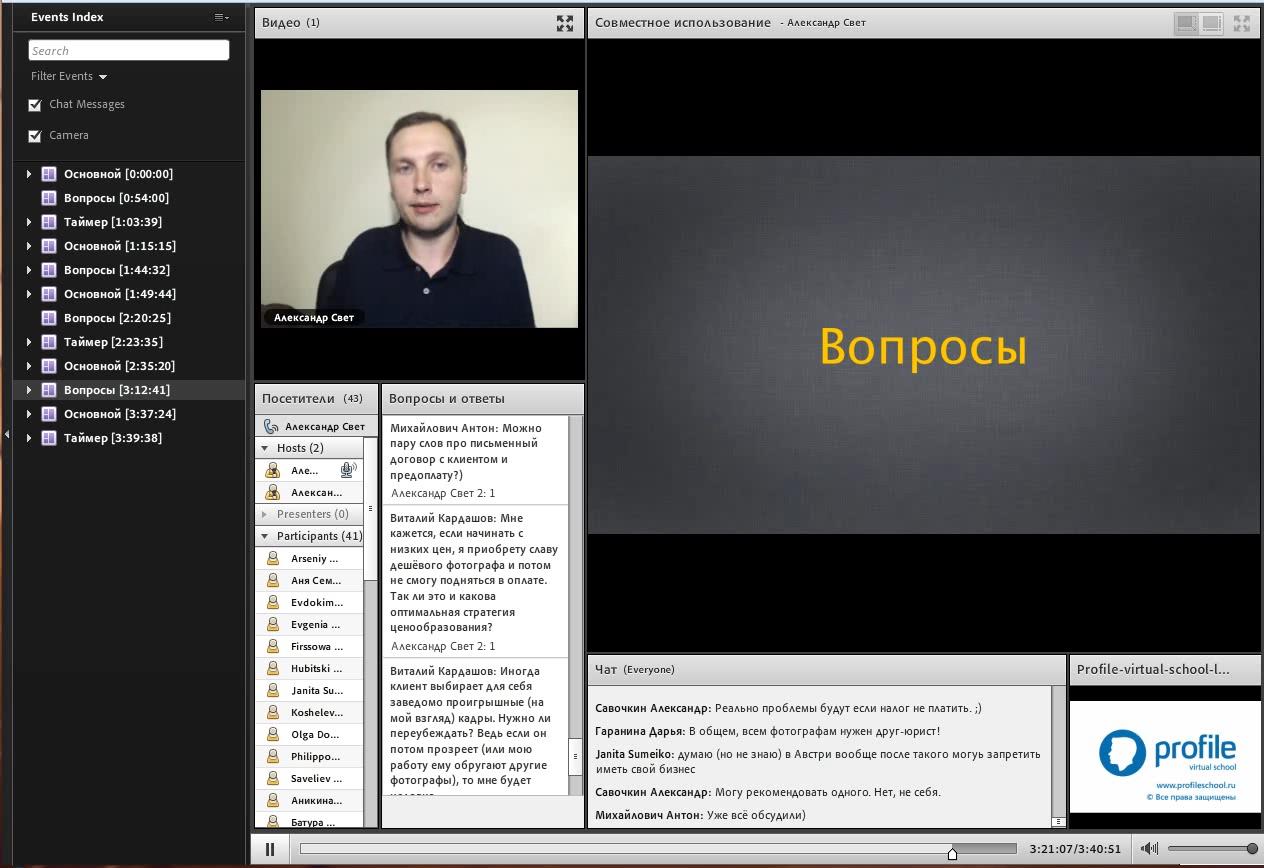Click the Profile virtual school logo
Screen dimensions: 1264x868
tap(1166, 755)
